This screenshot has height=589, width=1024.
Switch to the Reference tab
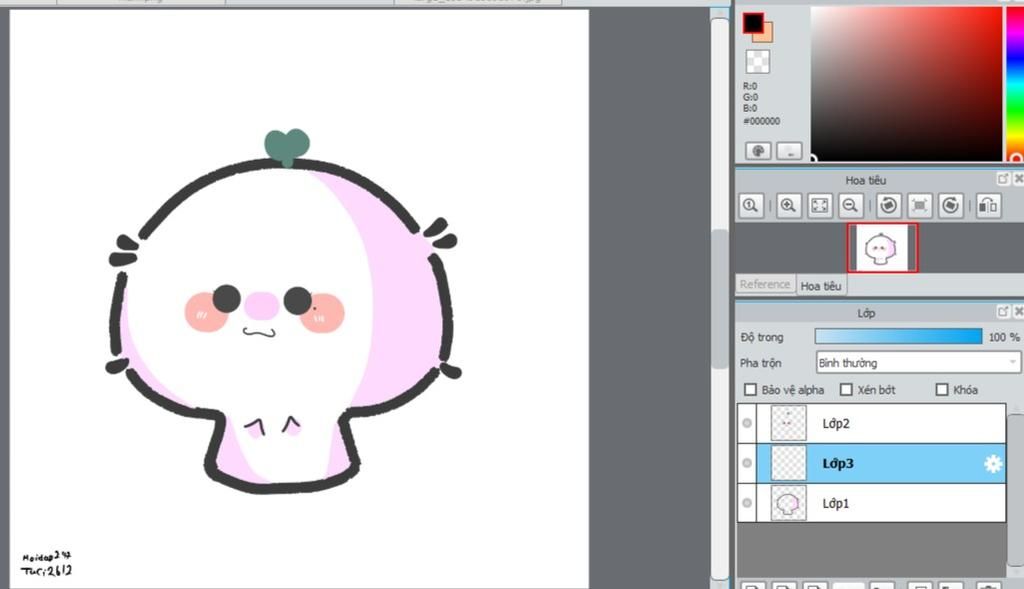[x=765, y=284]
